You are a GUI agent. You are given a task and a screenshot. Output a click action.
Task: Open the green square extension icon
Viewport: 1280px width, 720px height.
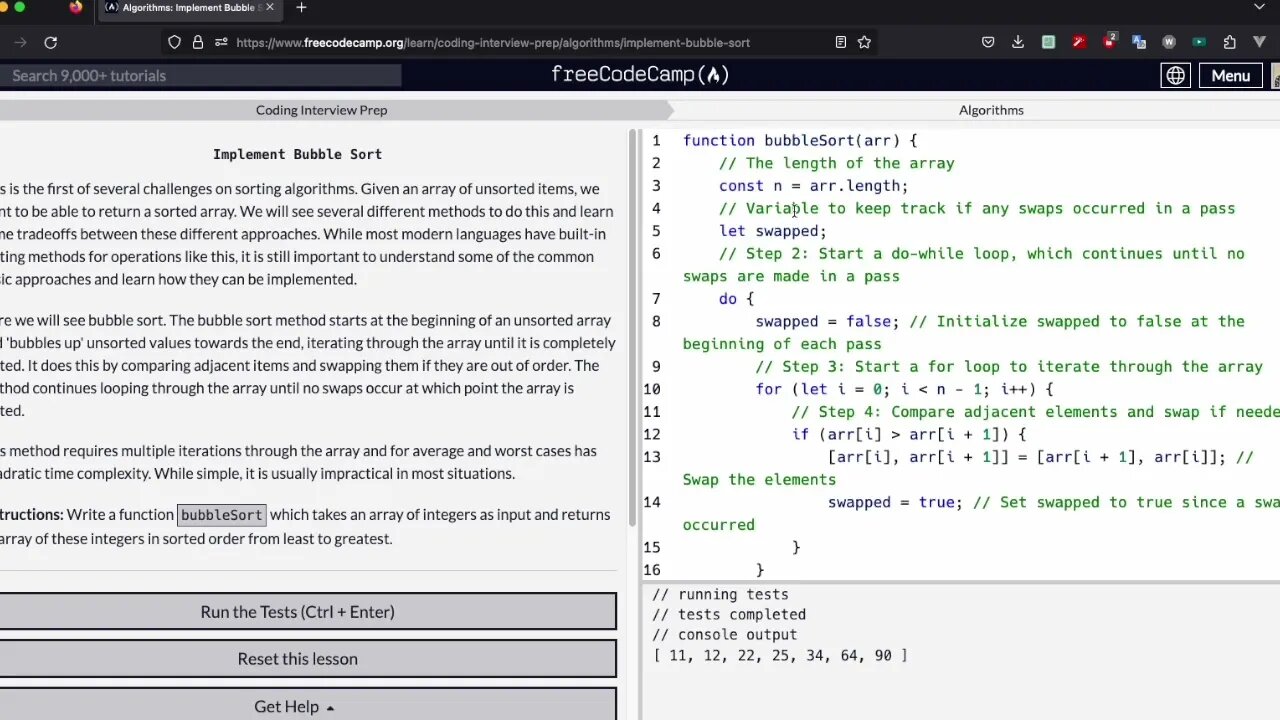point(1048,42)
